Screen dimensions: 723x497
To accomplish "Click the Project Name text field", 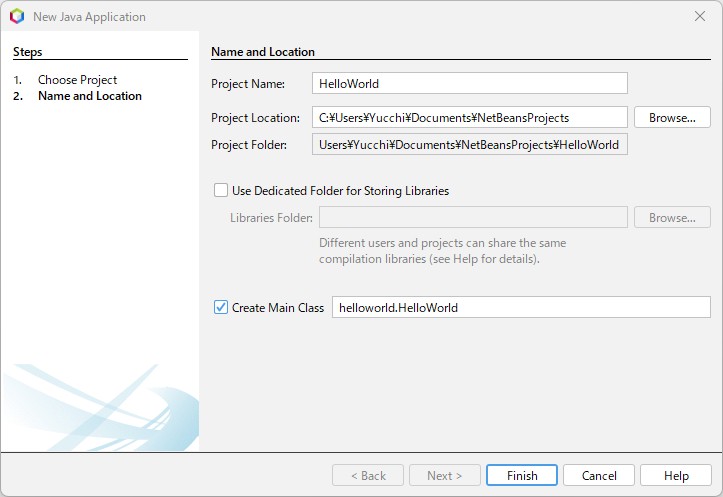I will click(469, 84).
